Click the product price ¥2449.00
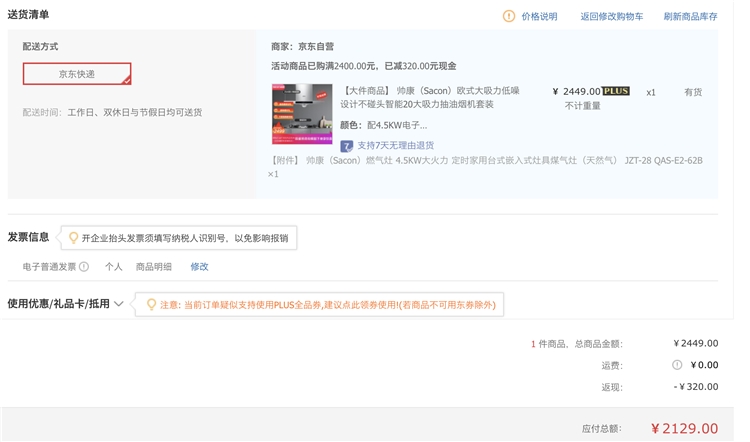The image size is (750, 442). [x=576, y=91]
